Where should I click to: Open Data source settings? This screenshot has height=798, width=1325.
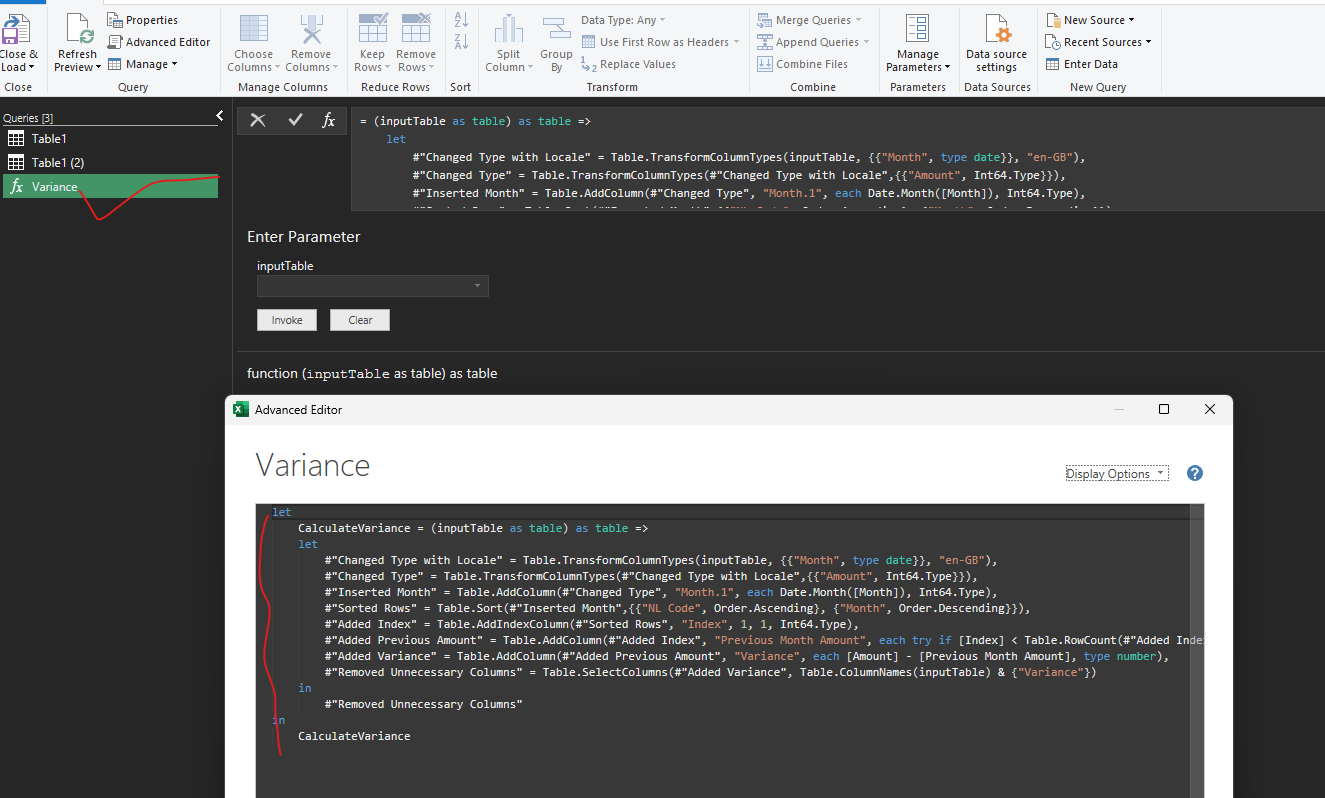[x=996, y=42]
